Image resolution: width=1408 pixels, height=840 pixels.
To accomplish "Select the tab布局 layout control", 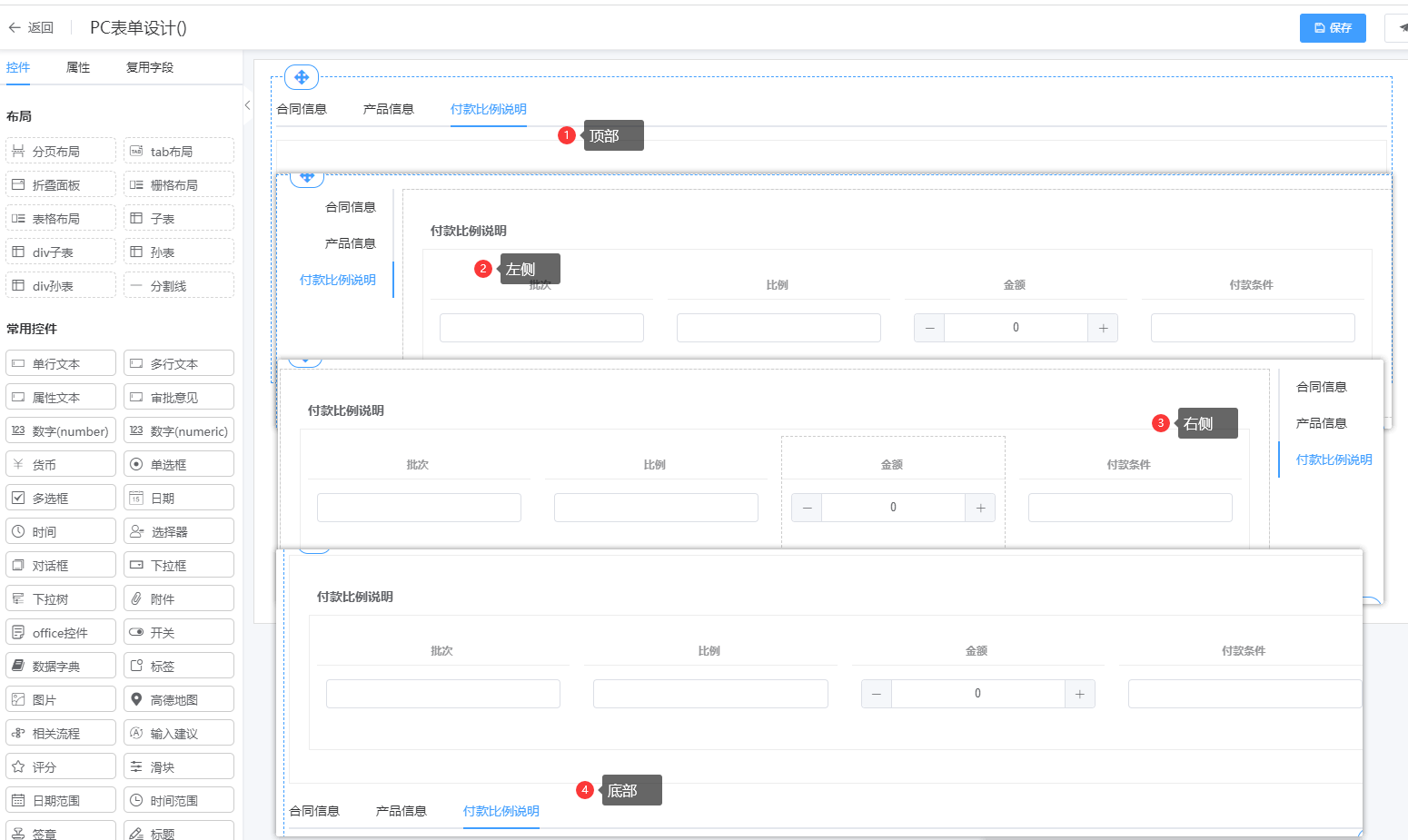I will point(178,152).
